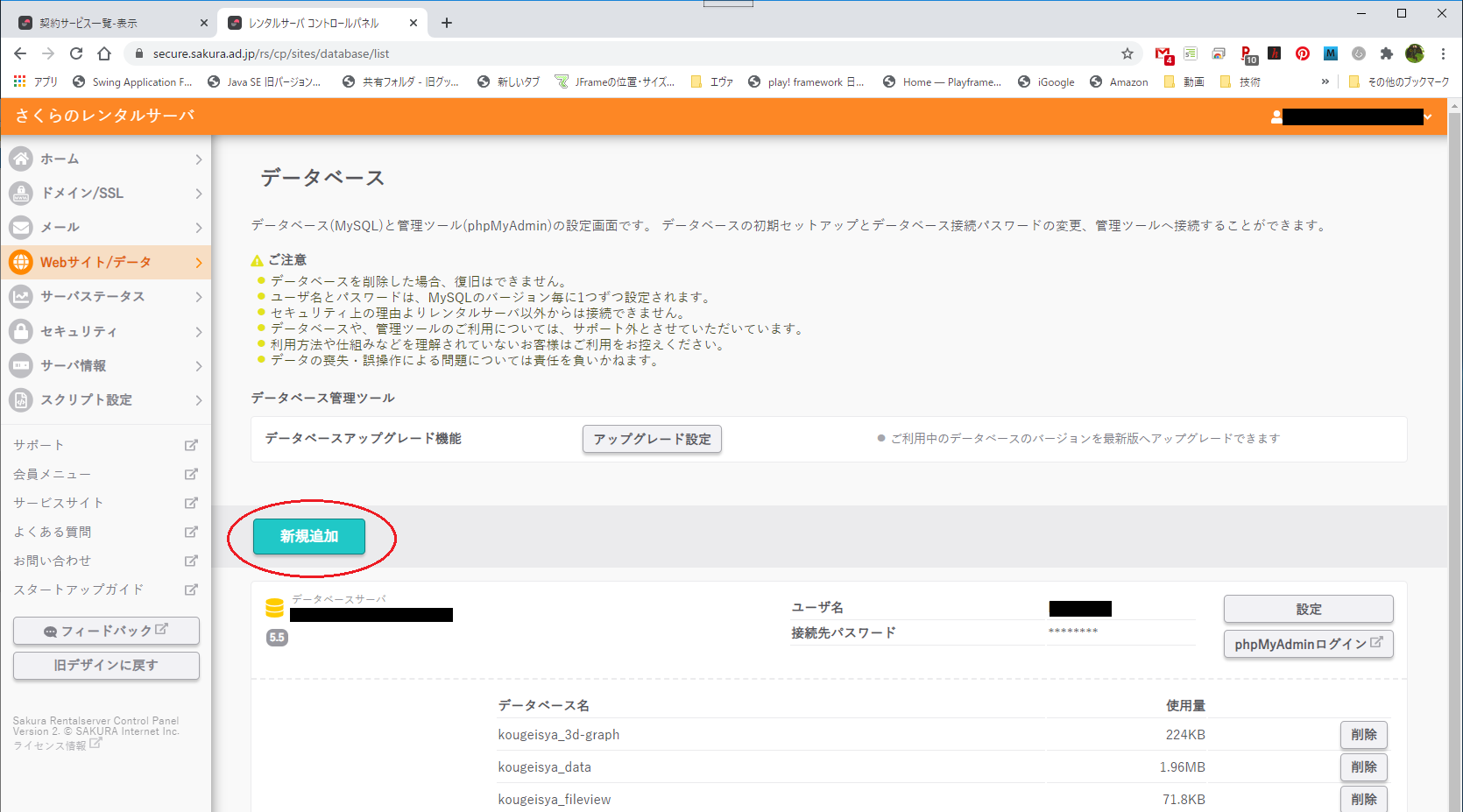This screenshot has height=812, width=1463.
Task: Show more bookmarks with double chevron
Action: coord(1325,81)
